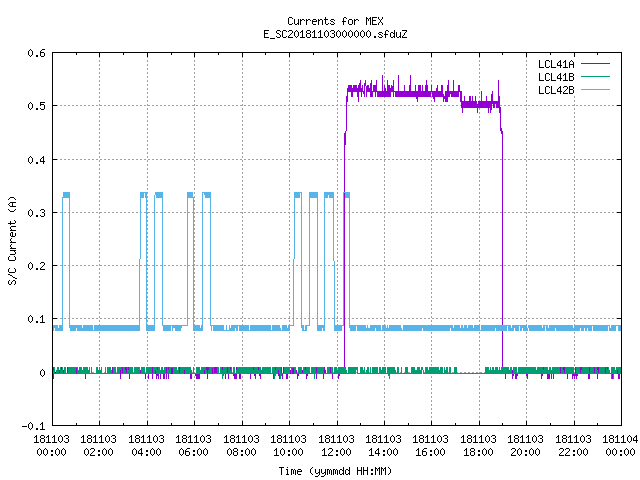Click the green line sample beside LCL41B
Viewport: 640px width, 480px height.
(x=595, y=76)
